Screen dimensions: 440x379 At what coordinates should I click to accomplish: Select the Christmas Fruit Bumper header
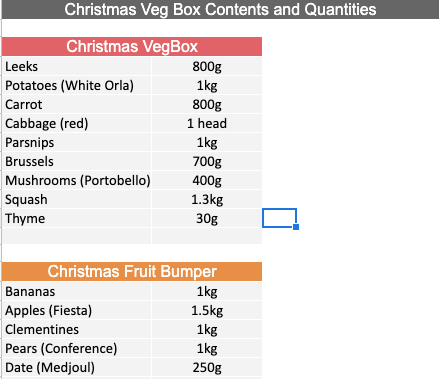(132, 271)
